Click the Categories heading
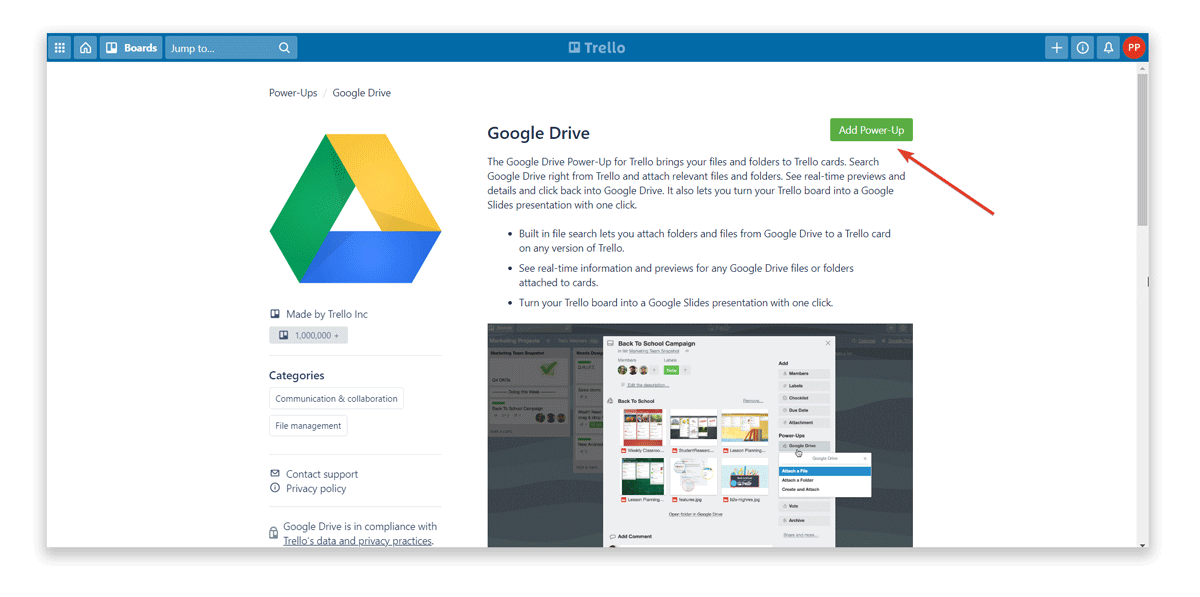Screen dimensions: 1200x597 pyautogui.click(x=297, y=376)
